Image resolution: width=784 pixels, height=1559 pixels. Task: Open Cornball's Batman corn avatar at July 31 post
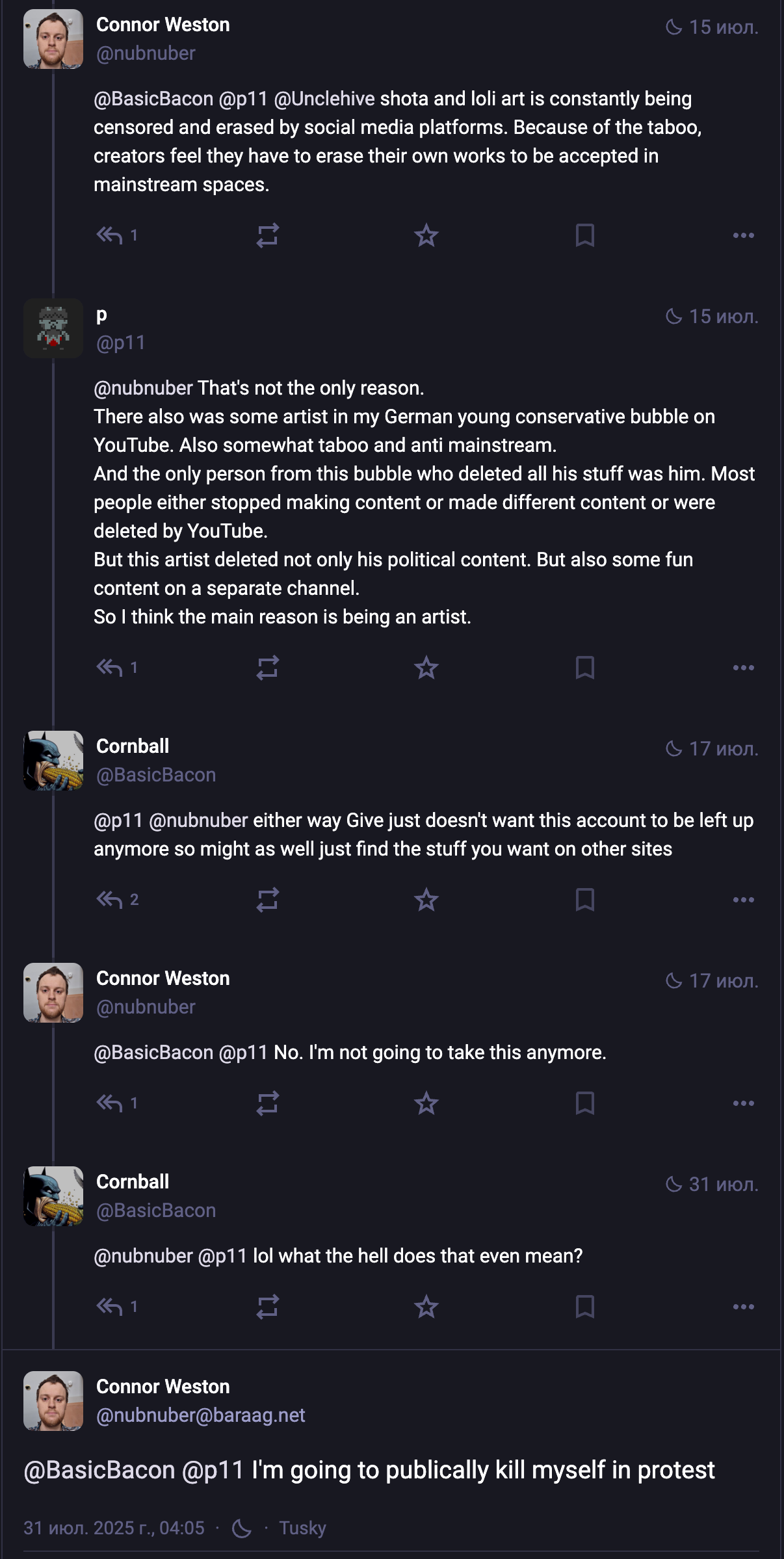click(x=53, y=1196)
